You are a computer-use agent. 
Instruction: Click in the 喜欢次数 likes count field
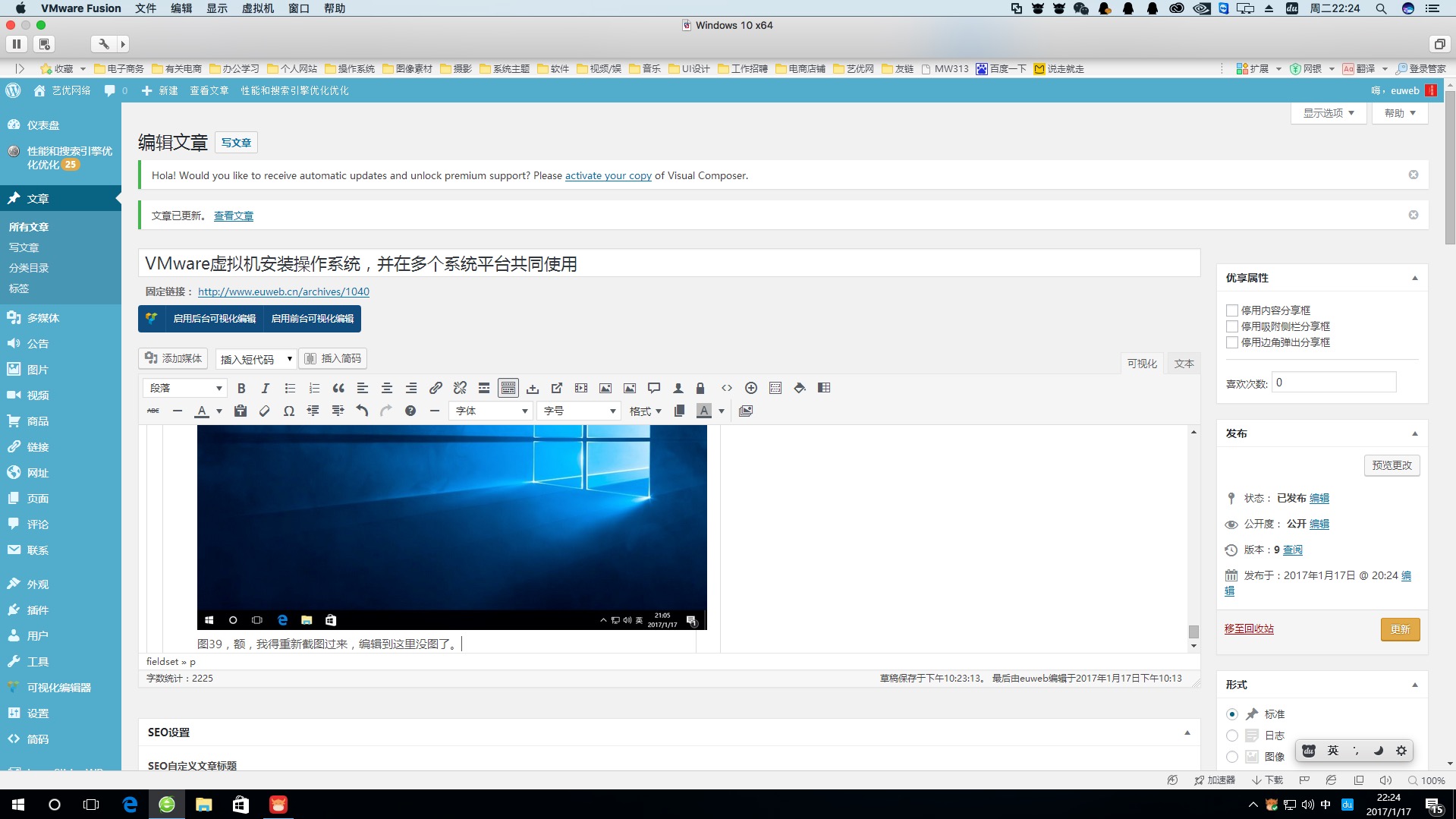[x=1334, y=383]
